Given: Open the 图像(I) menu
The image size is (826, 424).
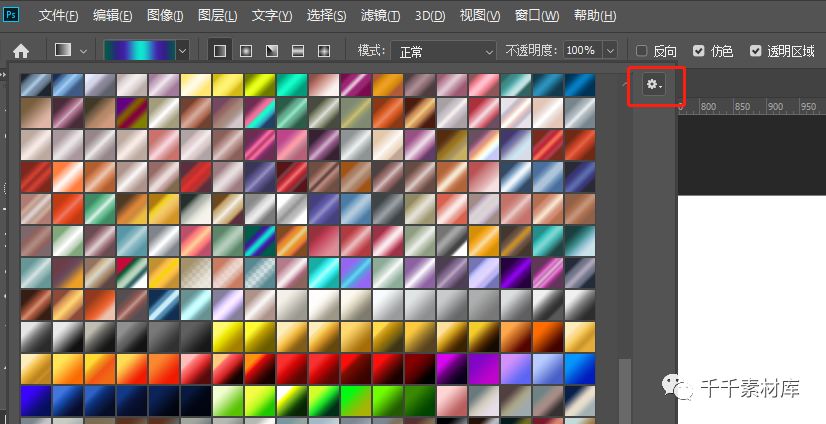Looking at the screenshot, I should 165,15.
